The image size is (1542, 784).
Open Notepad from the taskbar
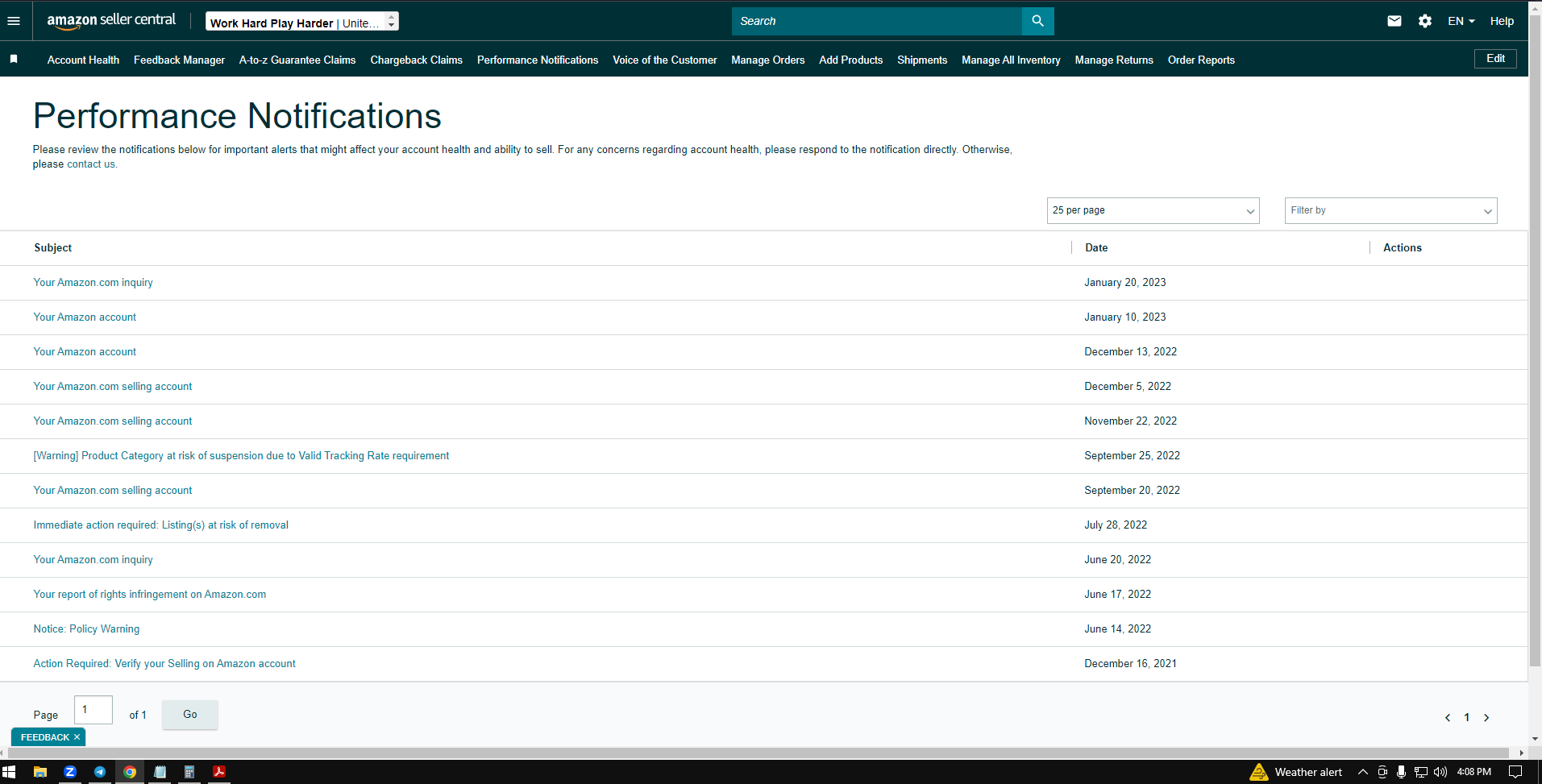click(x=160, y=772)
